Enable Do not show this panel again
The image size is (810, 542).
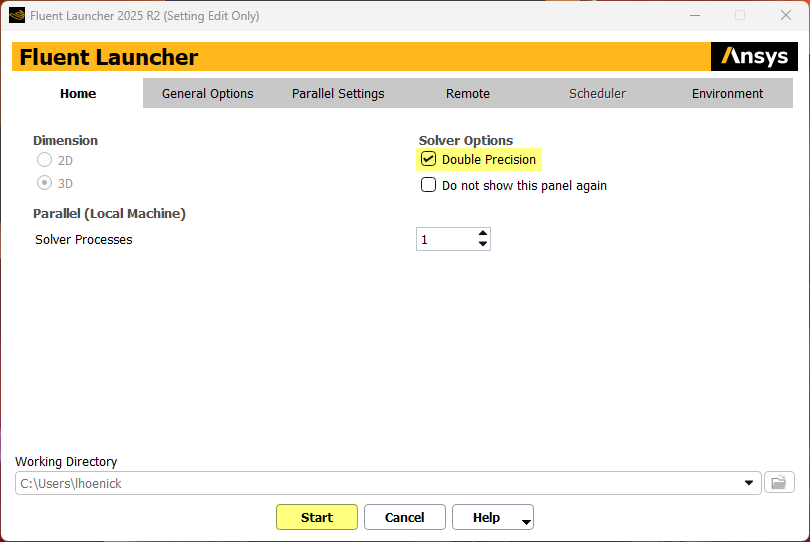[x=428, y=184]
